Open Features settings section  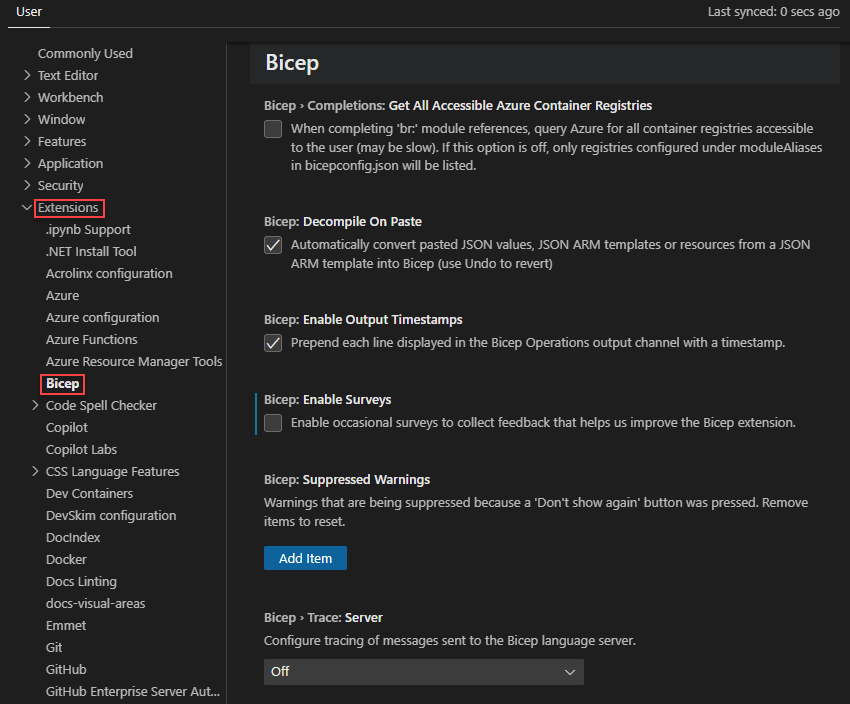coord(68,141)
